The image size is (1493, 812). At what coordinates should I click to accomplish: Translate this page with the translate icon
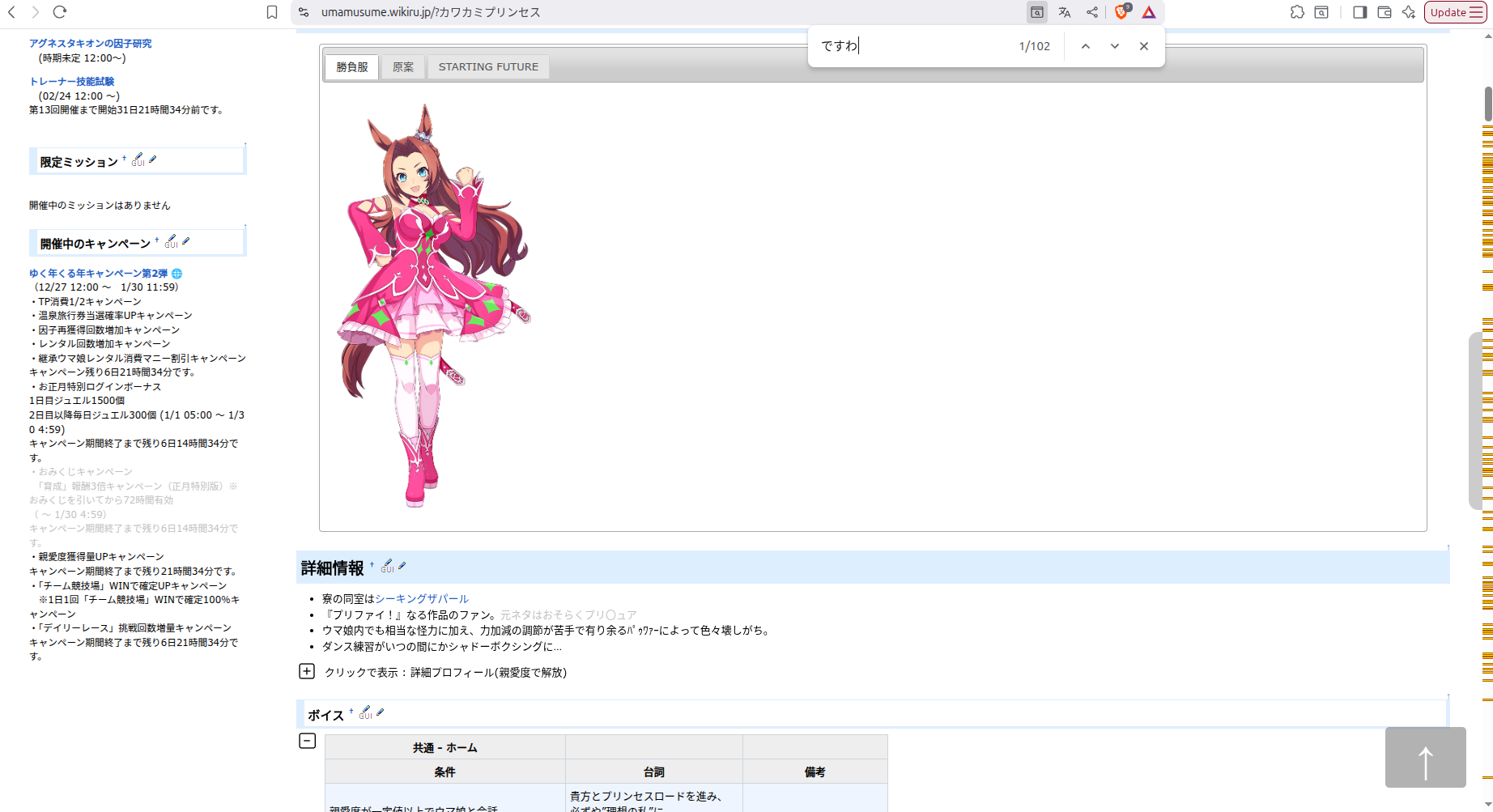pyautogui.click(x=1065, y=12)
